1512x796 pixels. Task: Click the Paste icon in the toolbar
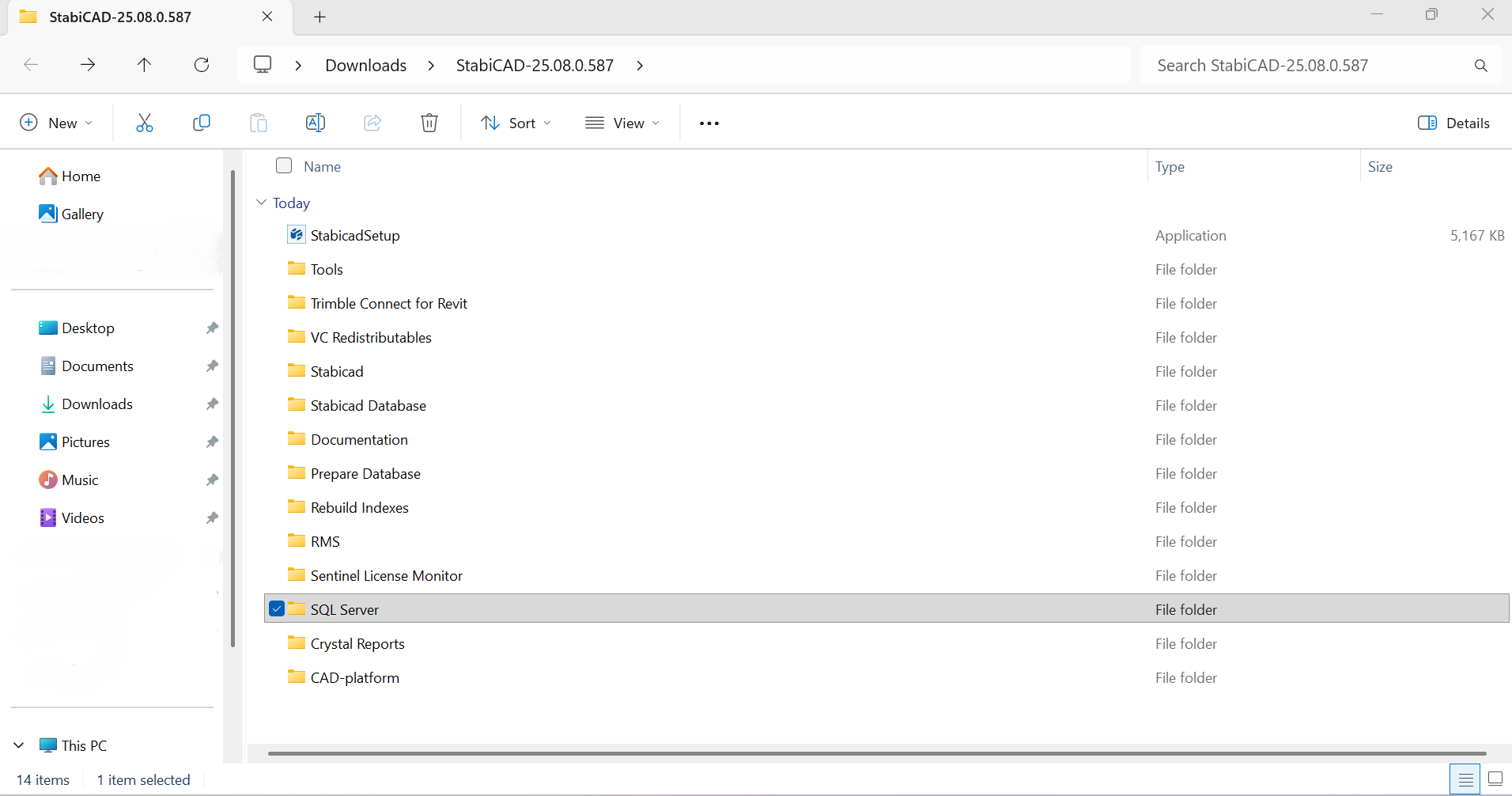258,123
